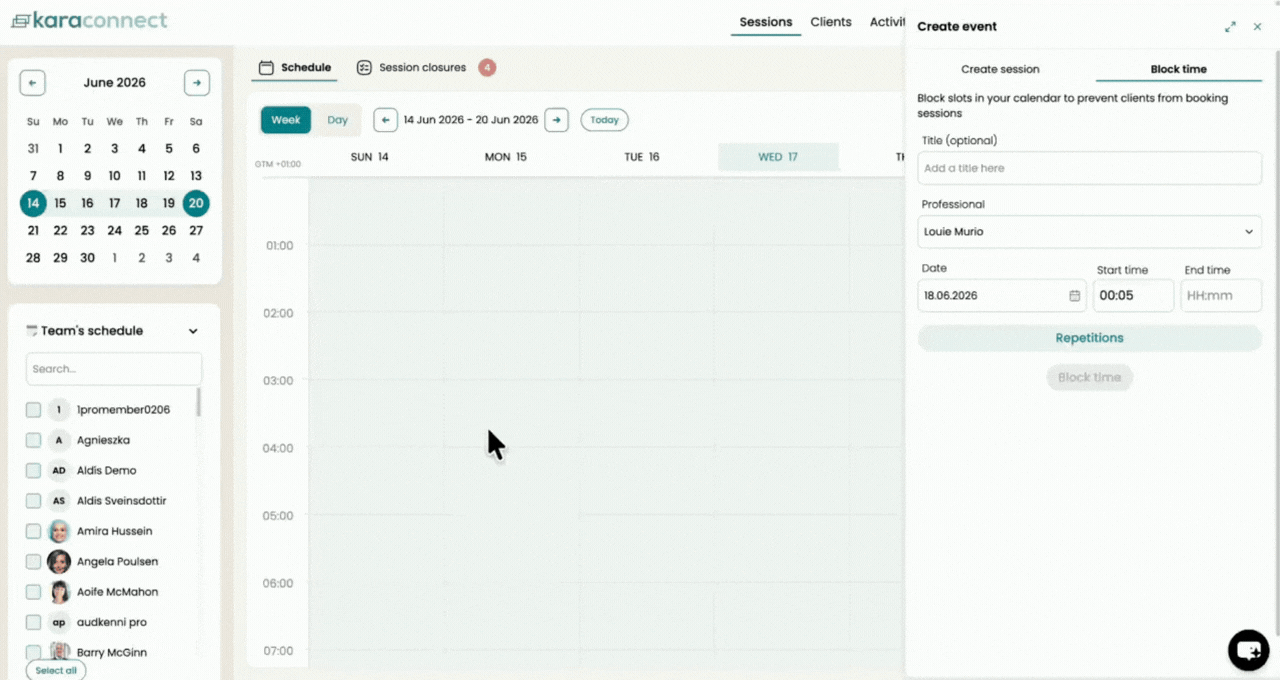1280x680 pixels.
Task: Switch to the Create session tab
Action: 1000,69
